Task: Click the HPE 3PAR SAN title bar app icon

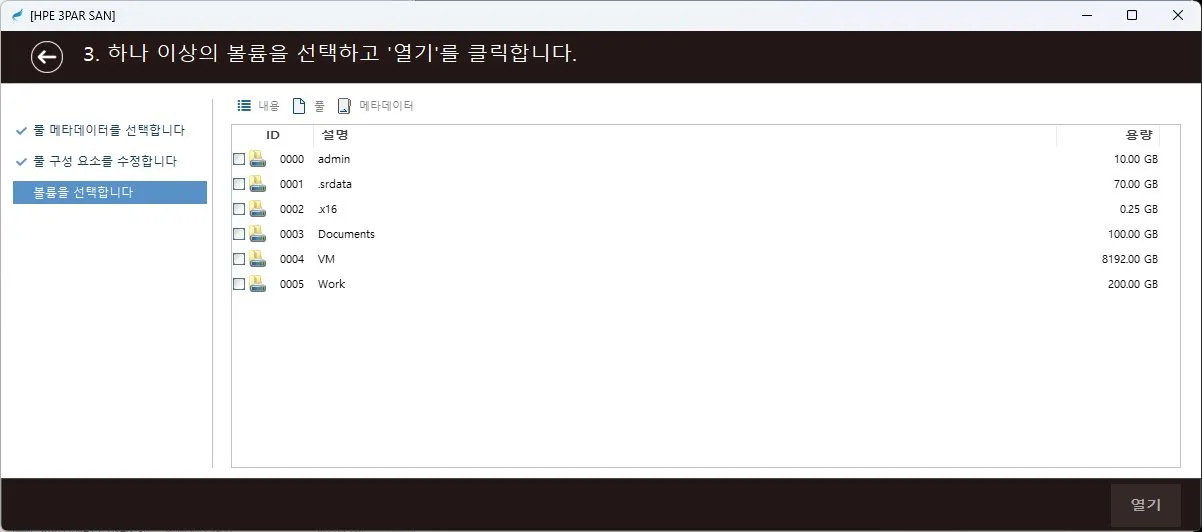Action: point(17,15)
